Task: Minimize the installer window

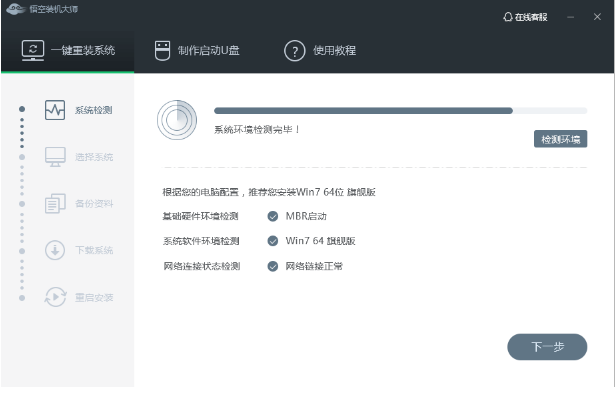Action: pos(571,17)
